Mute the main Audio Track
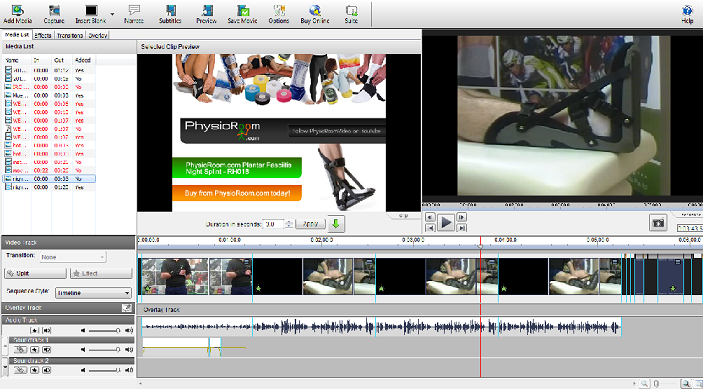The width and height of the screenshot is (703, 389). click(x=47, y=331)
